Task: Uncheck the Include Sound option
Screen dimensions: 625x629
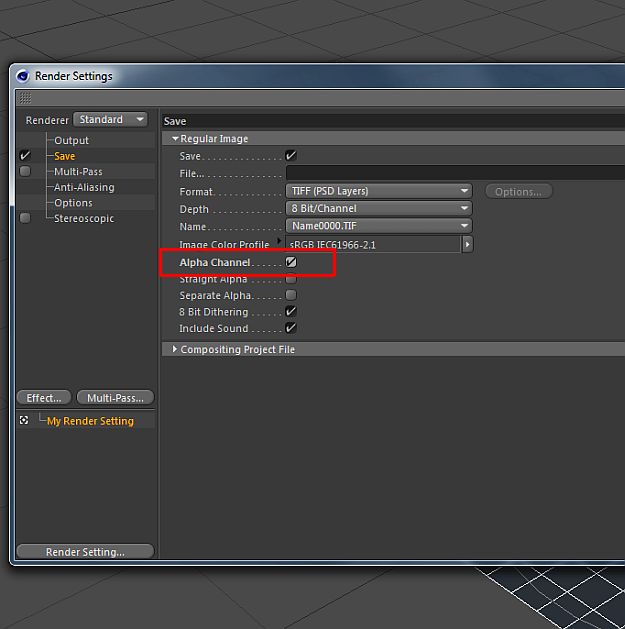Action: (x=291, y=328)
